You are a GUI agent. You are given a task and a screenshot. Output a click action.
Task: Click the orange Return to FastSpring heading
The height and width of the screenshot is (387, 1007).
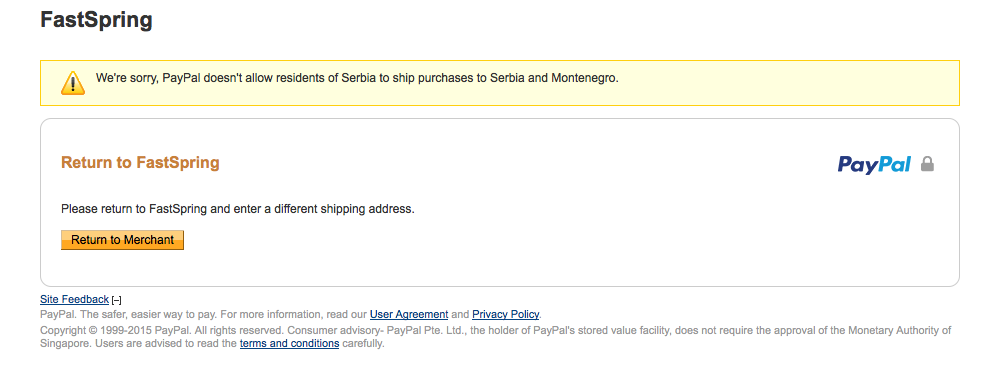(140, 162)
